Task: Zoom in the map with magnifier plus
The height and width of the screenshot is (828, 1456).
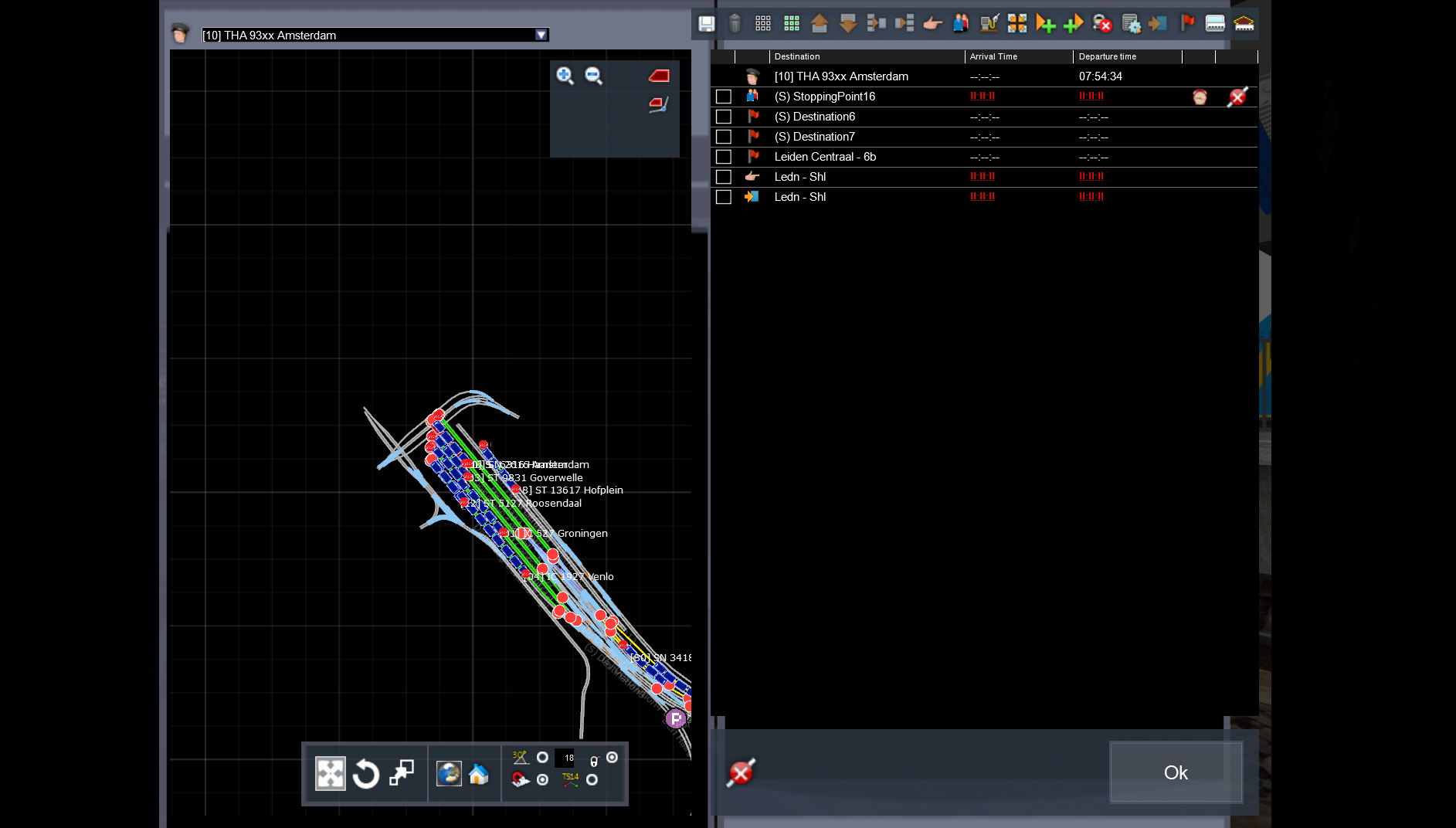Action: click(565, 75)
